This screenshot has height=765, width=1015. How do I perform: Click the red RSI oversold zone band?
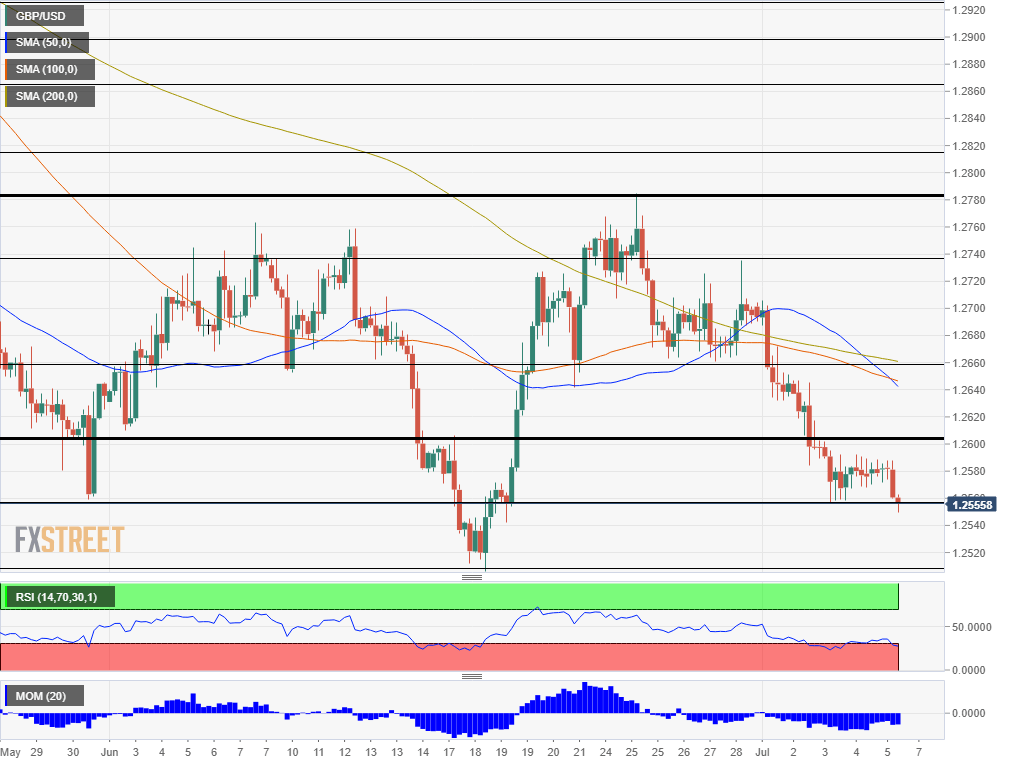click(x=450, y=657)
